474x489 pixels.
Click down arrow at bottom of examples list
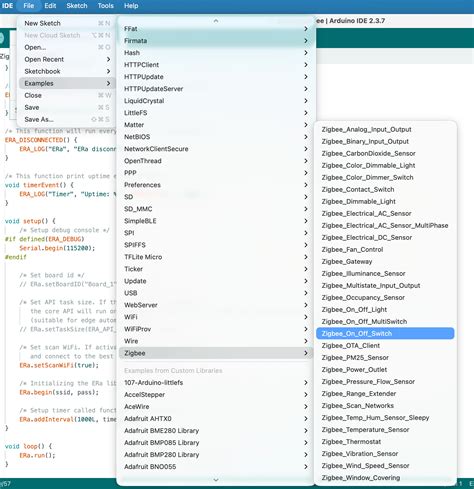coord(216,480)
